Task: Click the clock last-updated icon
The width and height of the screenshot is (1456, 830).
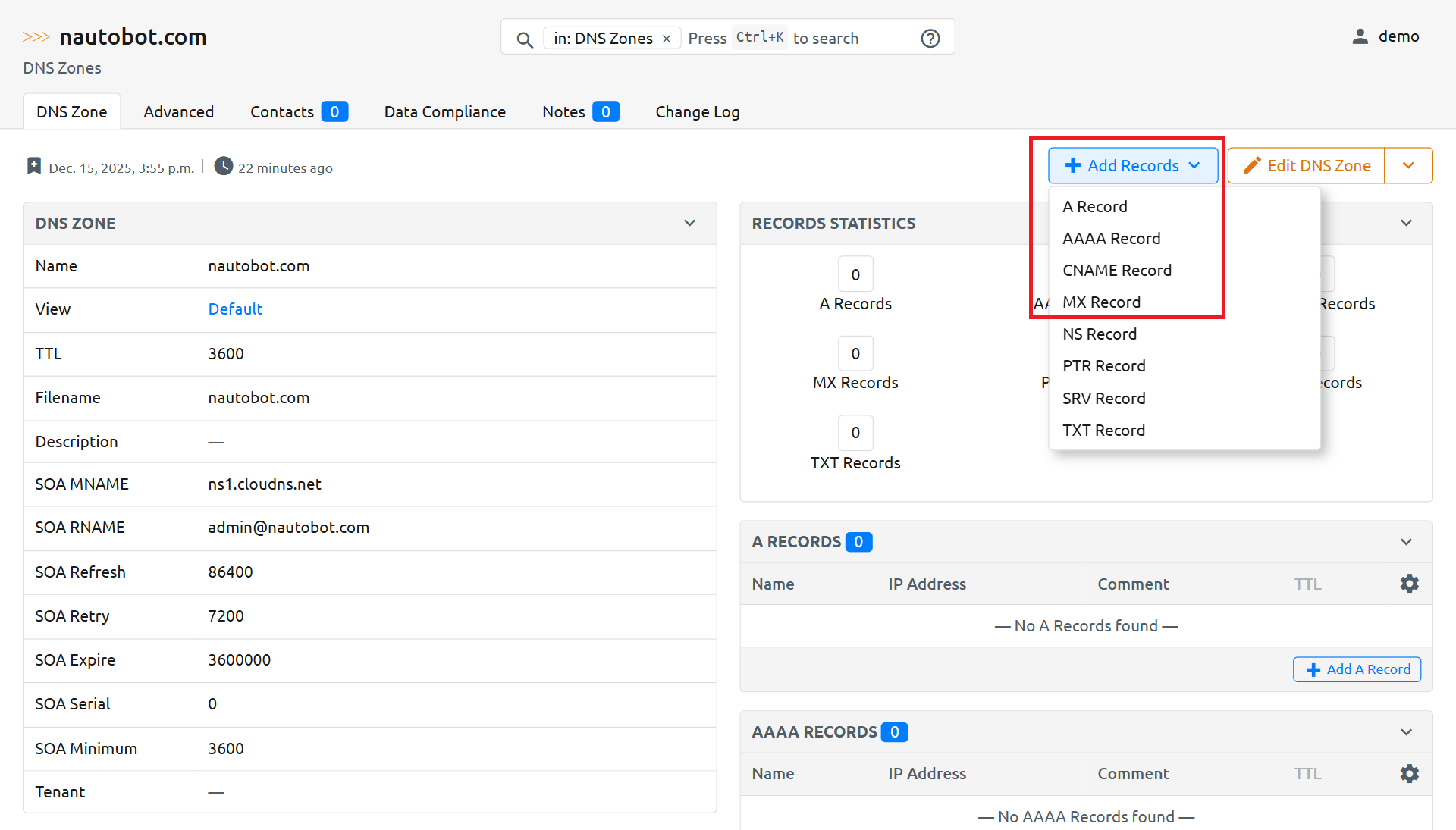Action: [x=223, y=166]
